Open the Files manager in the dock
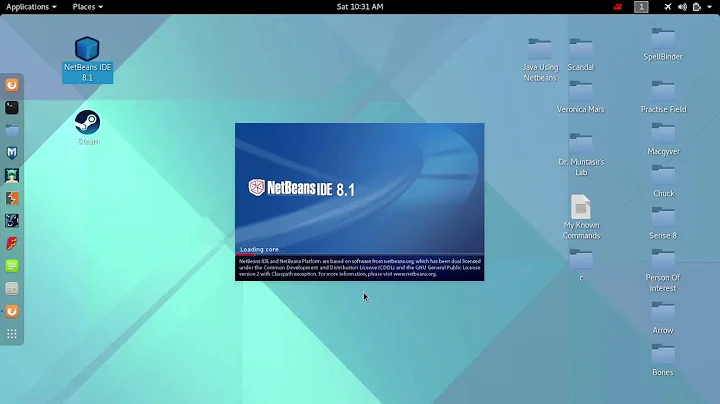This screenshot has height=404, width=720. 12,130
